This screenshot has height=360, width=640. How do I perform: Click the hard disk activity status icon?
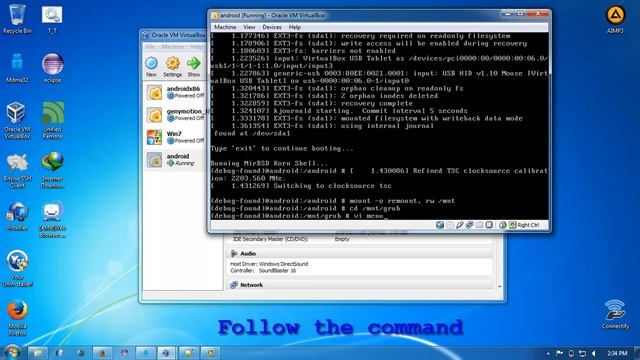click(x=440, y=225)
